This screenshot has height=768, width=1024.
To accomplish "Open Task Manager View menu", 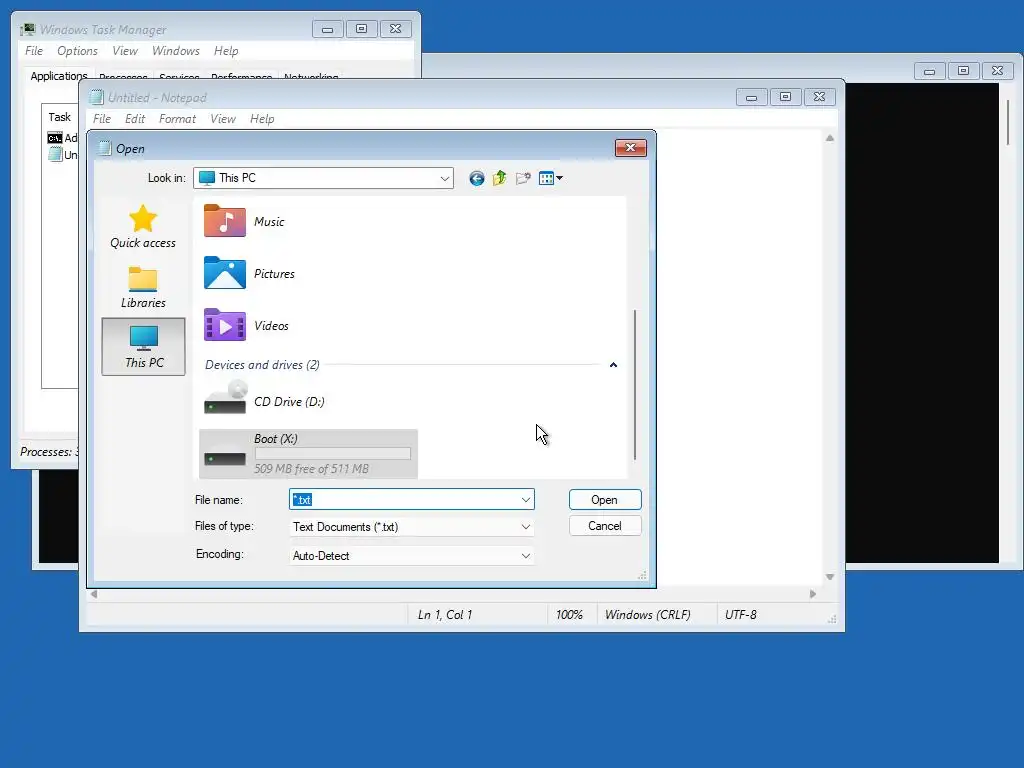I will tap(125, 51).
